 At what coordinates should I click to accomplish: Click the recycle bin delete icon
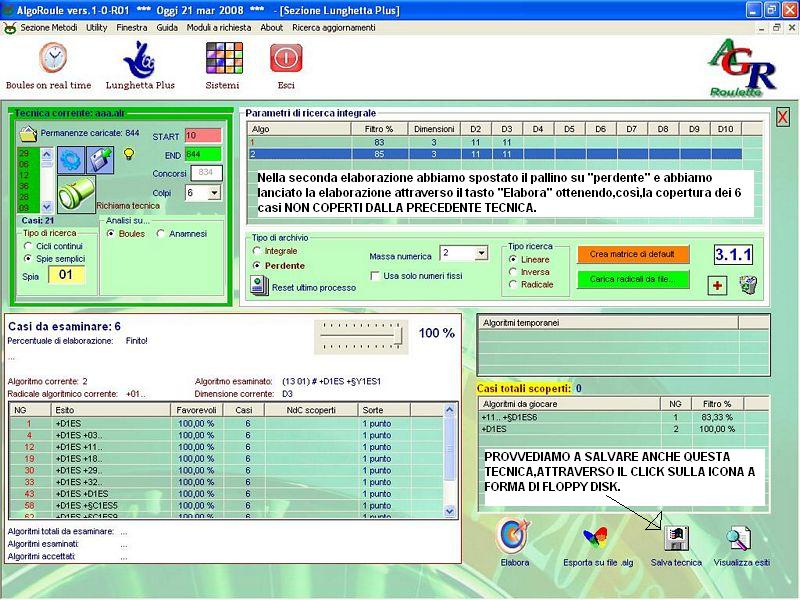pyautogui.click(x=748, y=285)
